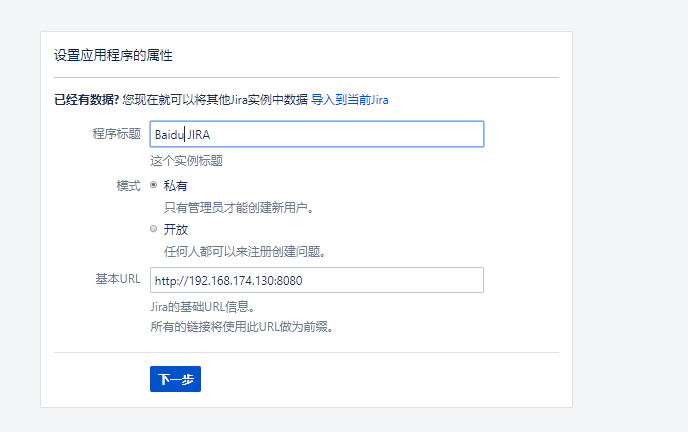
Task: Click the 开放 option label text
Action: 176,230
